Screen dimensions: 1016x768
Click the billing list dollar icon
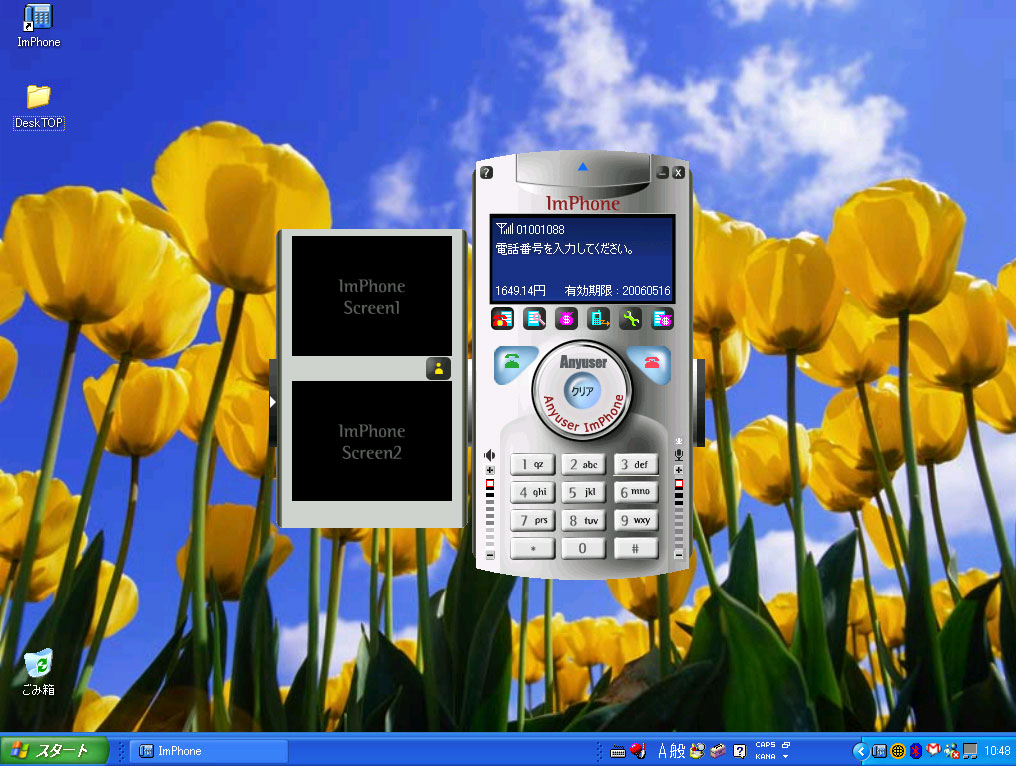(663, 319)
